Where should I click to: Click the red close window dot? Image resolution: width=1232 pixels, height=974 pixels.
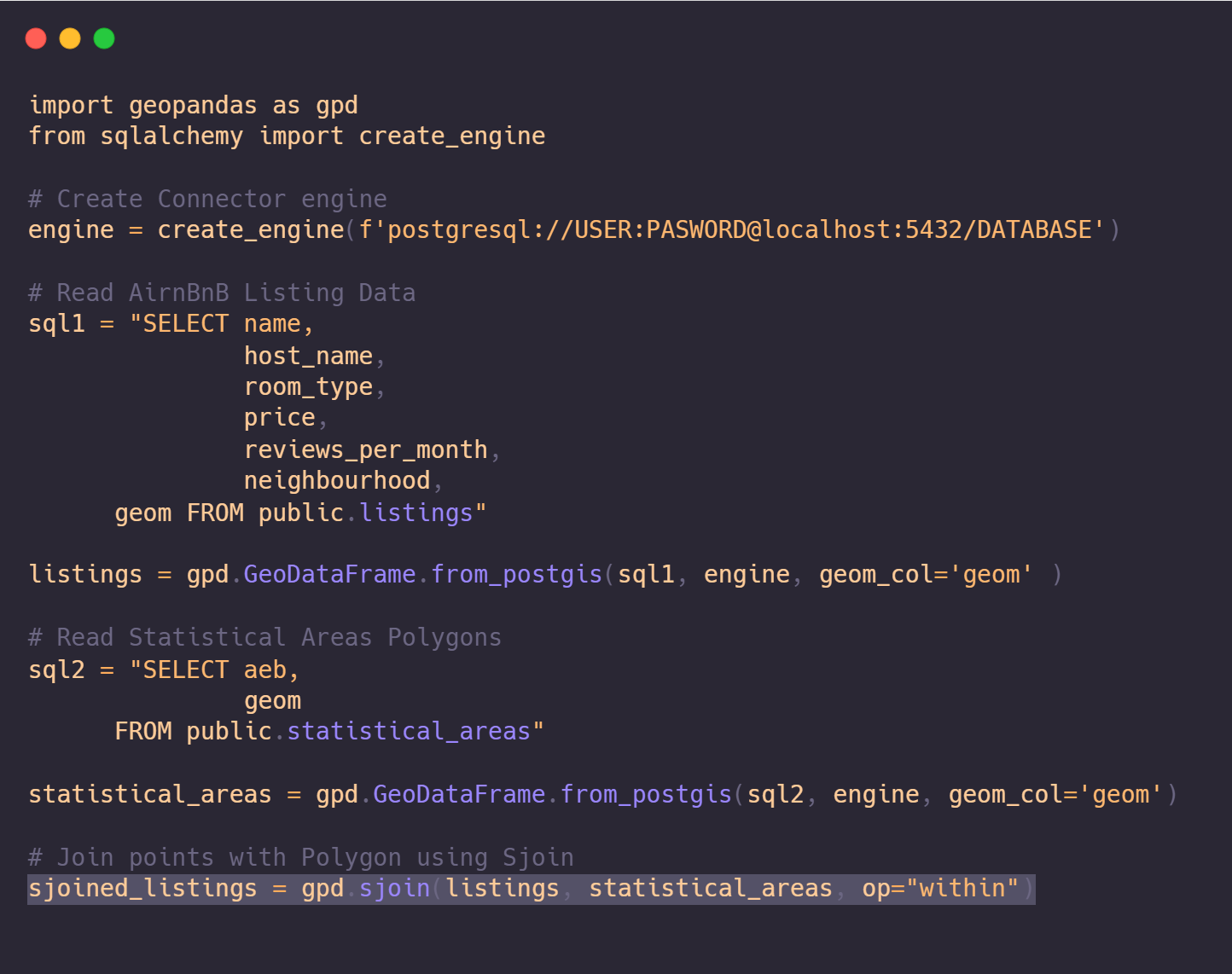click(36, 38)
